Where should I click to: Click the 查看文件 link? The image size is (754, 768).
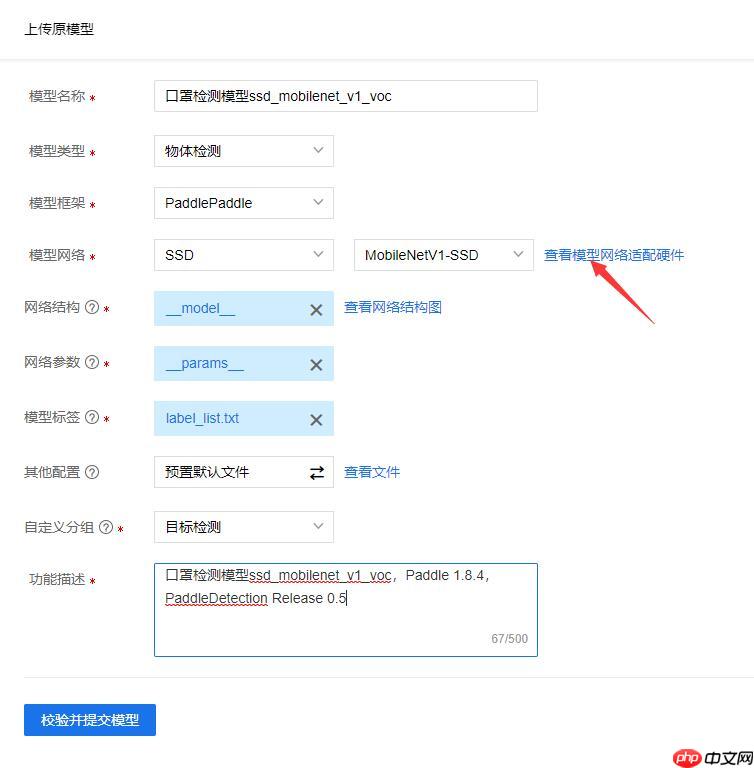click(371, 472)
